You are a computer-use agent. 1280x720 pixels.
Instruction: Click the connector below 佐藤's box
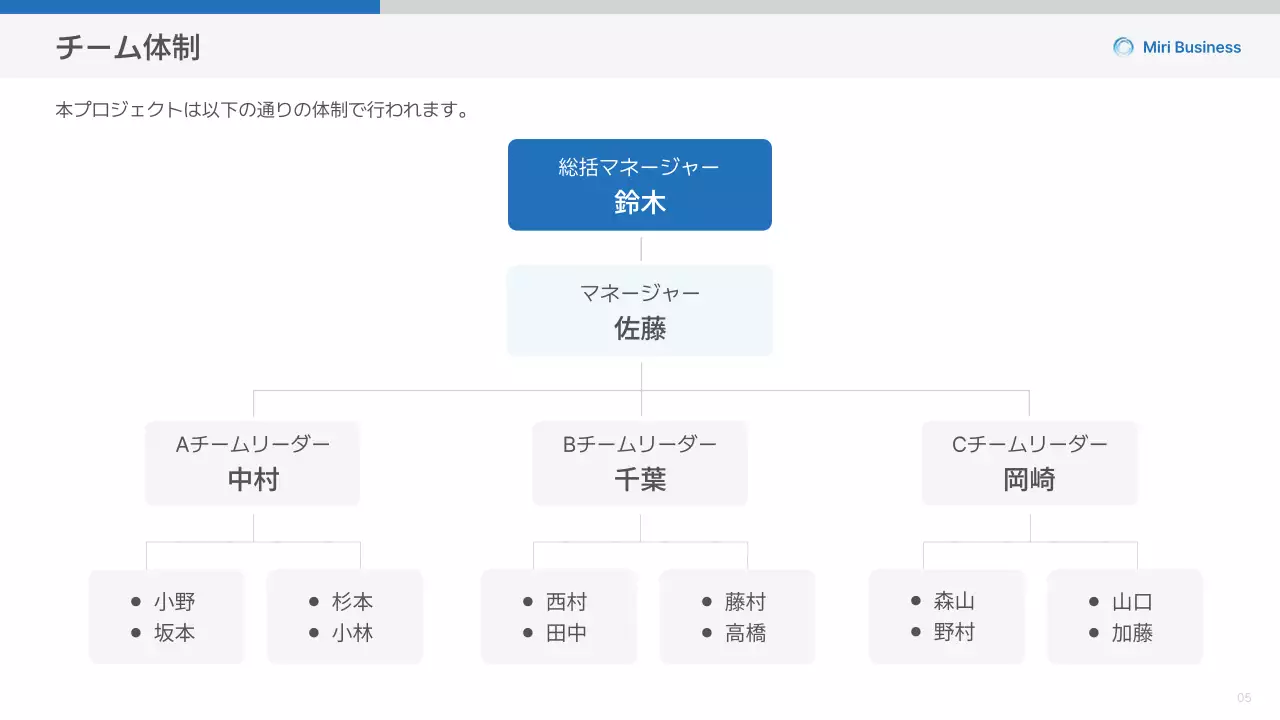[x=639, y=370]
